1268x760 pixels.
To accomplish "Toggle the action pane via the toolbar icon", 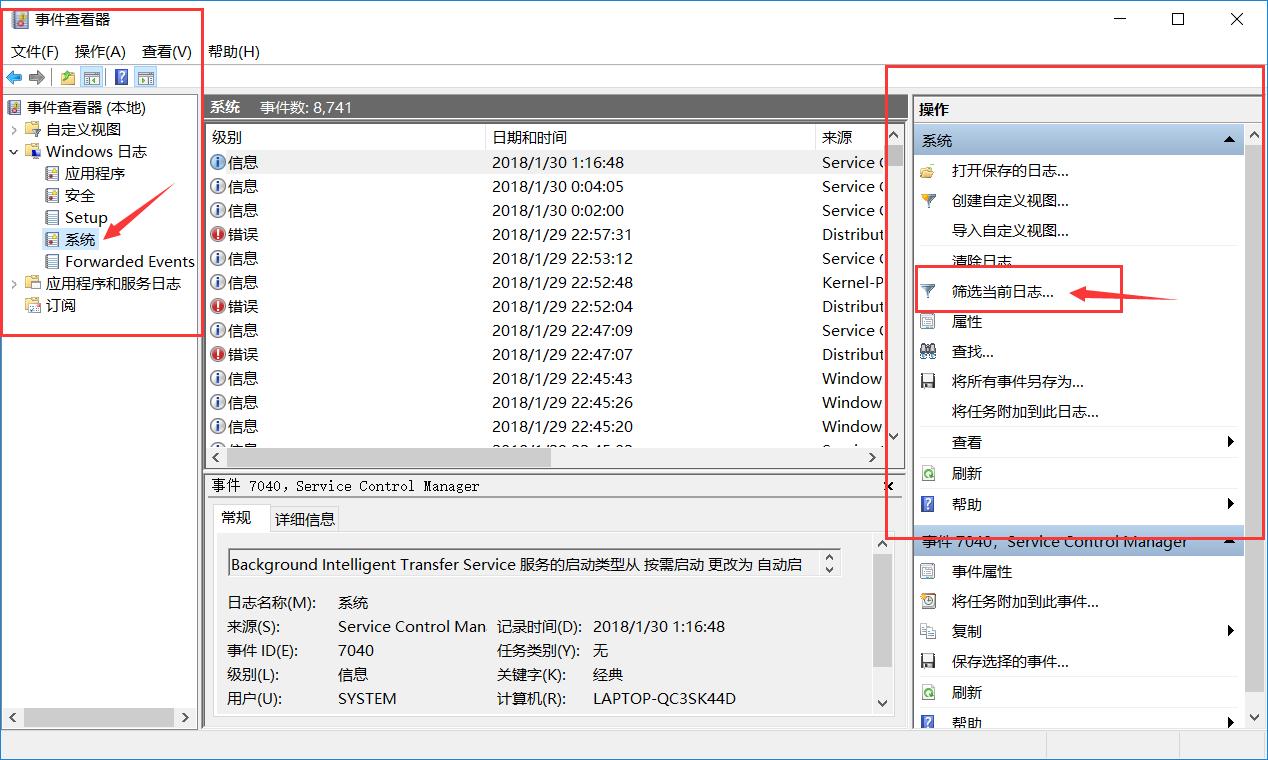I will [x=146, y=77].
